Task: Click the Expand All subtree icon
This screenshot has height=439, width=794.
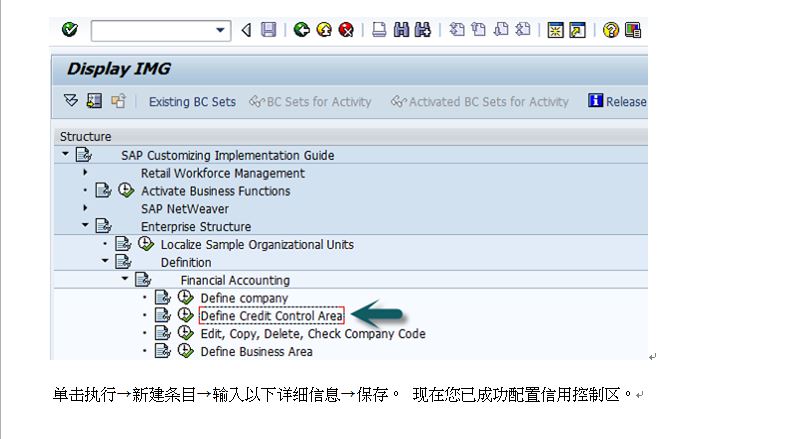Action: 71,101
